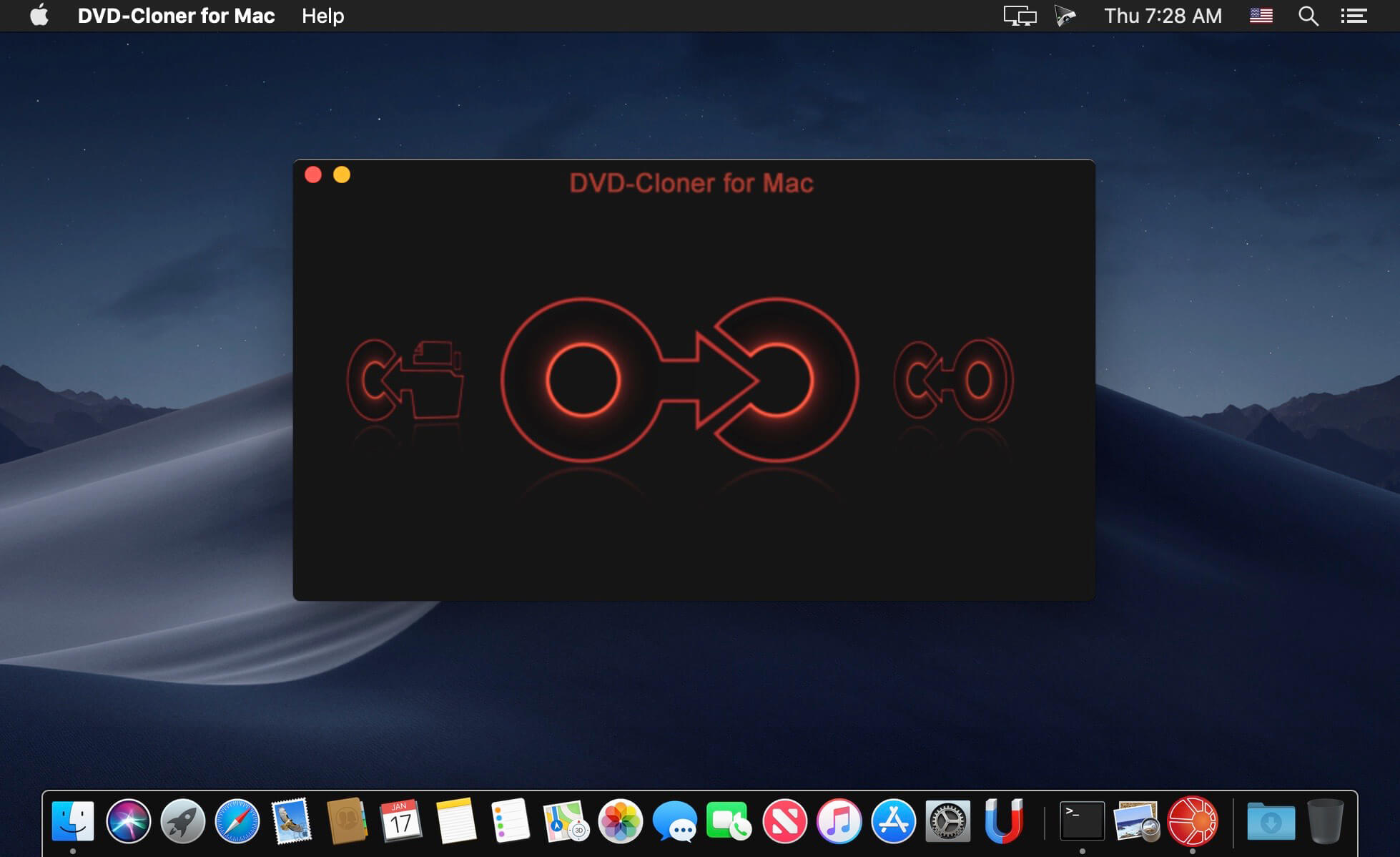Open Terminal from the Dock
The width and height of the screenshot is (1400, 857).
click(x=1081, y=821)
